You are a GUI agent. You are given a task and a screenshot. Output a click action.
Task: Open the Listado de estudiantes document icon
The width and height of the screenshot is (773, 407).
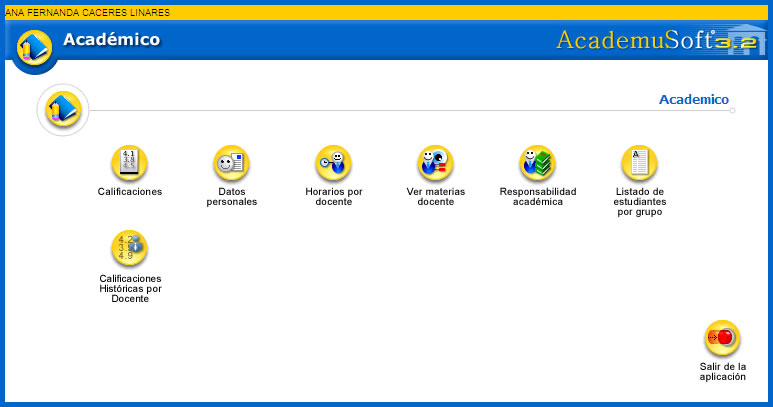pos(639,163)
